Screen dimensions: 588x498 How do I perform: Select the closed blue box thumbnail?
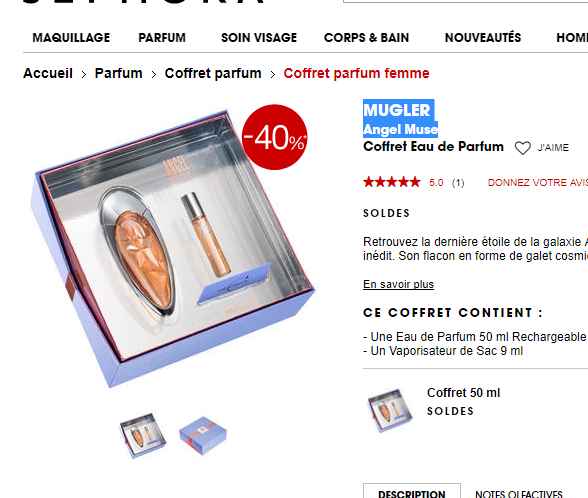(203, 436)
